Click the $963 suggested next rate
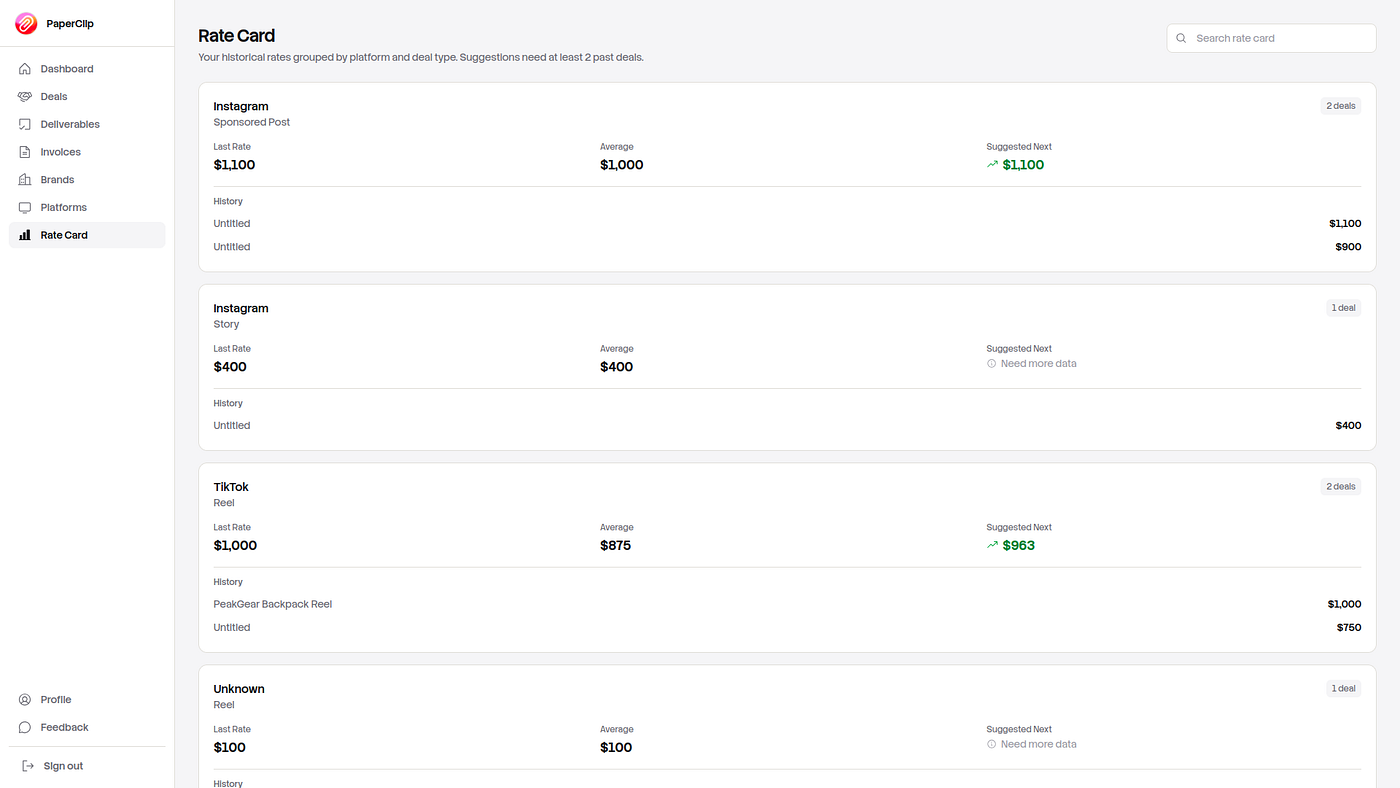The height and width of the screenshot is (788, 1400). tap(1019, 546)
